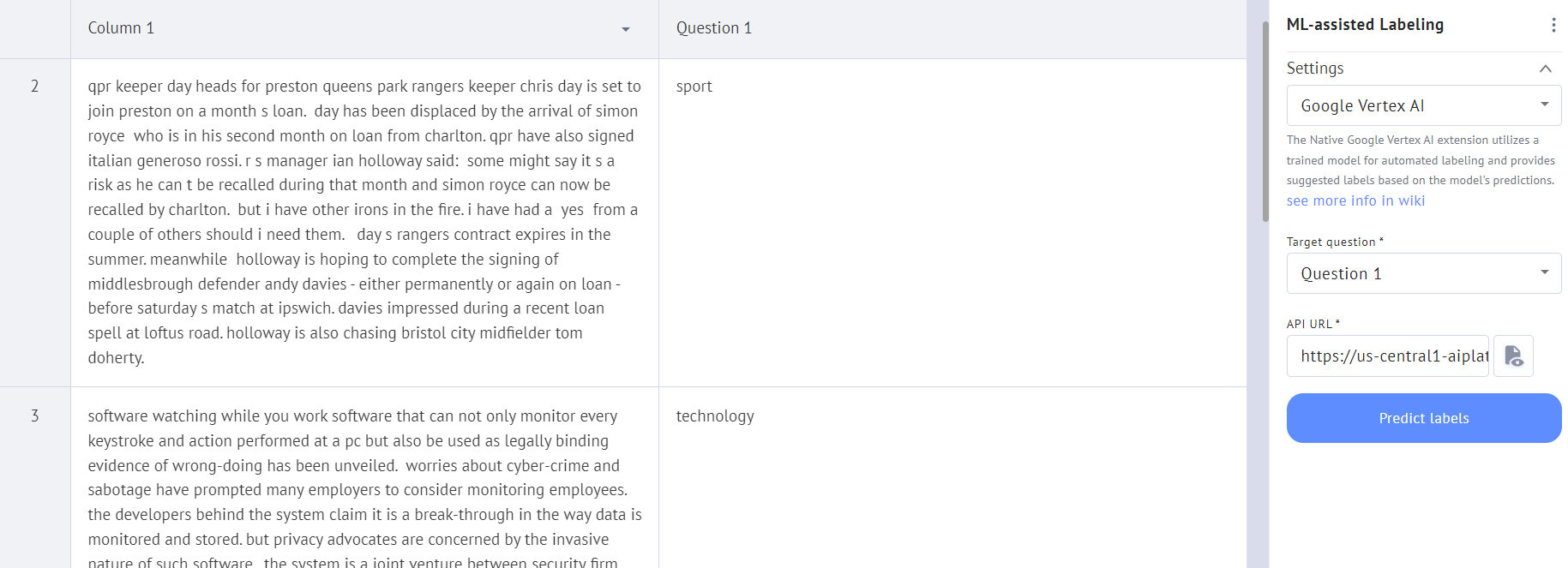Screen dimensions: 1568x568
Task: Collapse the Settings section chevron
Action: point(1545,69)
